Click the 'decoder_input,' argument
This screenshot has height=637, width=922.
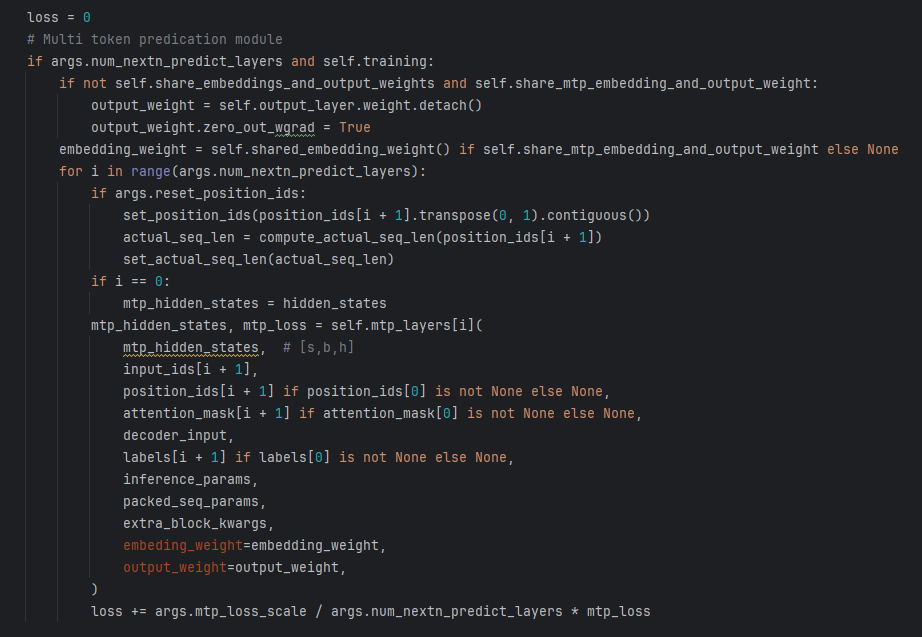point(179,435)
